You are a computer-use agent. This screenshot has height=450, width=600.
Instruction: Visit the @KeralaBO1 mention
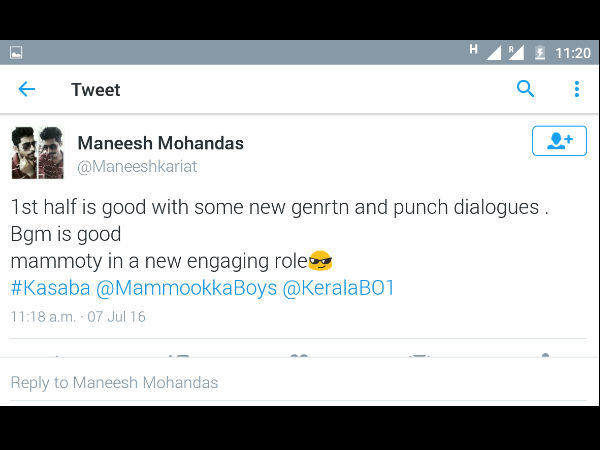pos(339,288)
